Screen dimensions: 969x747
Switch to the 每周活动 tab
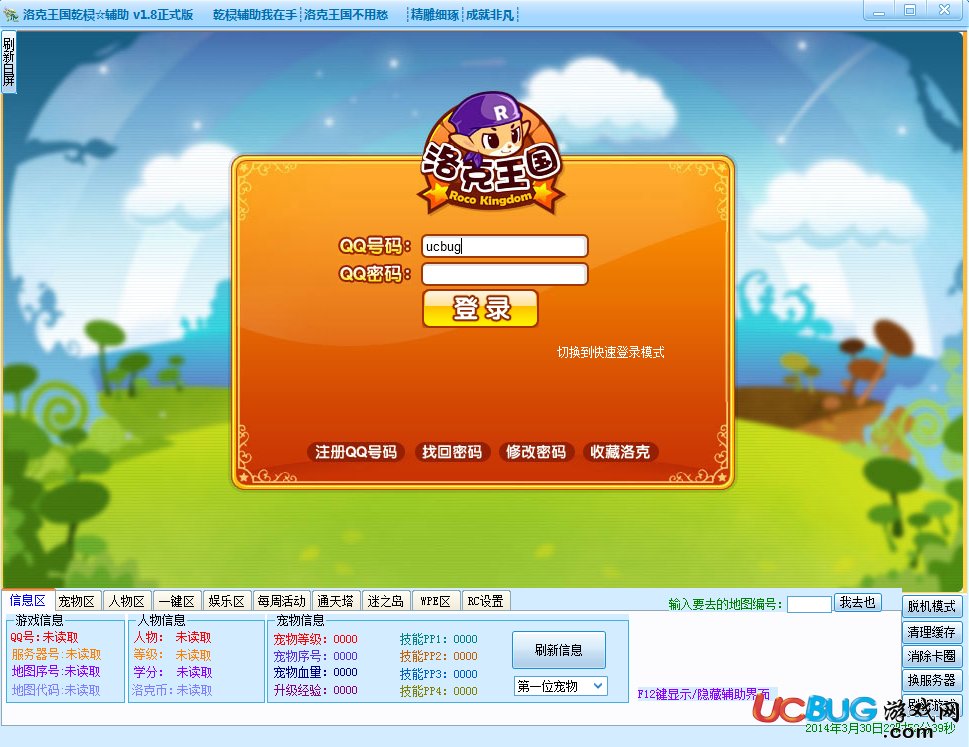click(282, 601)
